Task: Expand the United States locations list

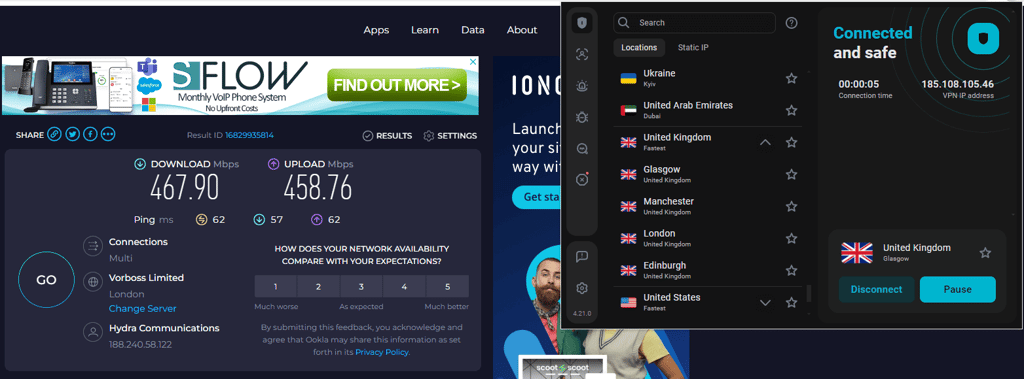Action: pos(765,303)
